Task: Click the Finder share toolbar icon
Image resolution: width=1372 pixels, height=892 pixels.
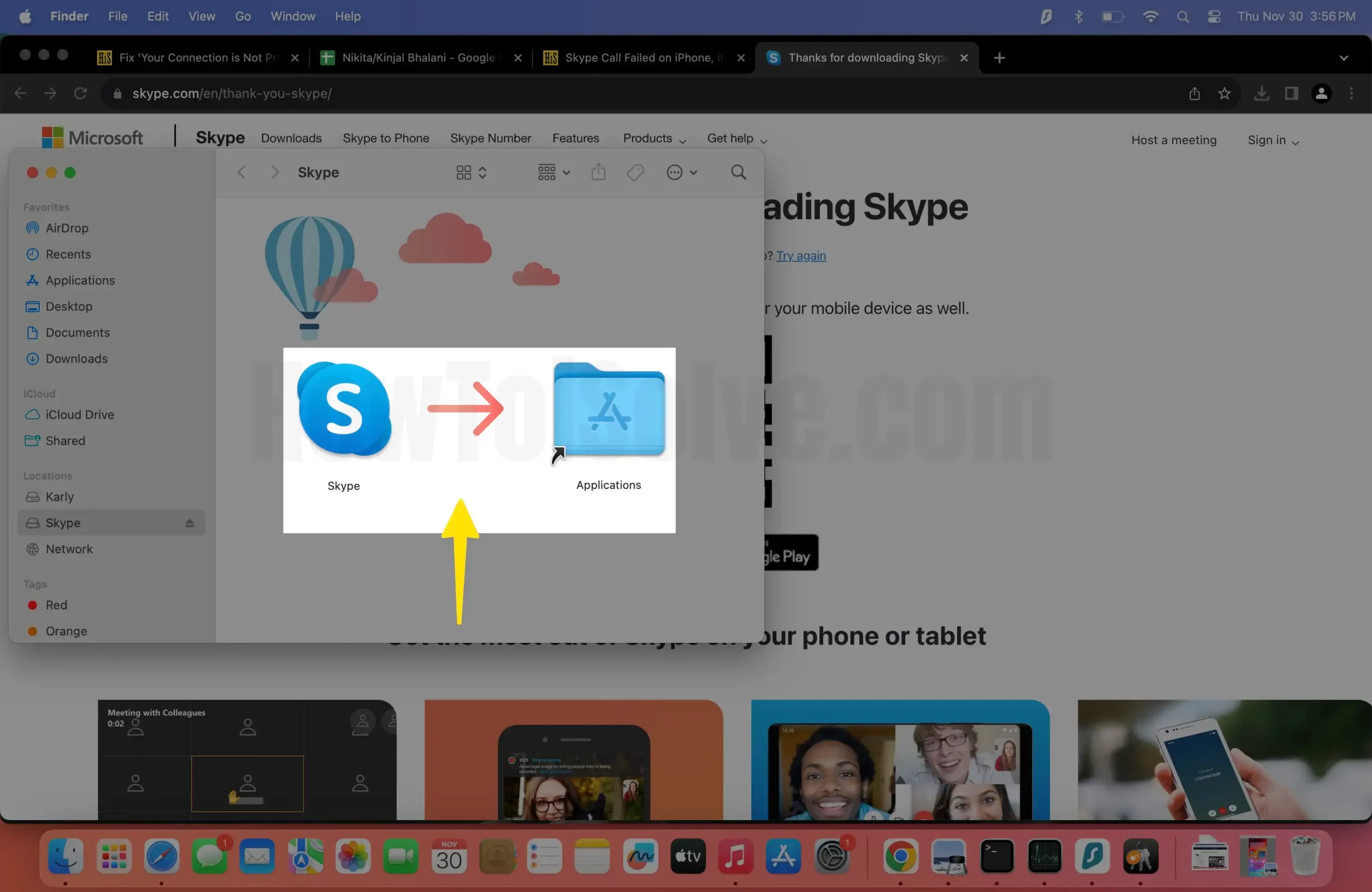Action: tap(599, 173)
